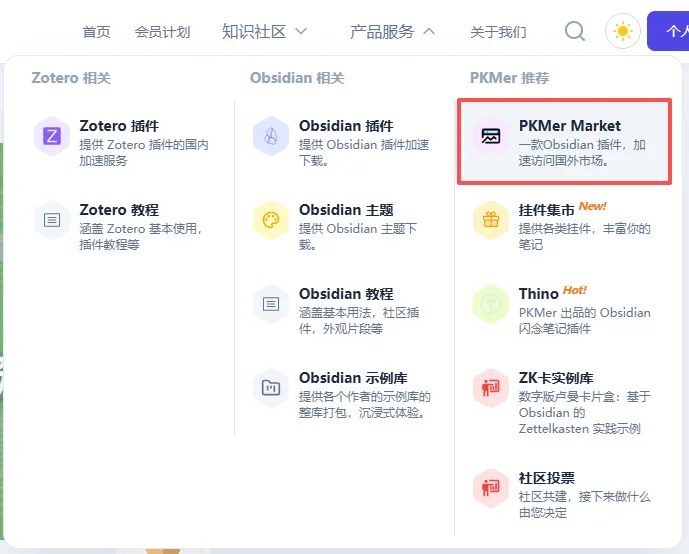The width and height of the screenshot is (689, 554).
Task: Click the Obsidian 相关 section heading
Action: pos(297,78)
